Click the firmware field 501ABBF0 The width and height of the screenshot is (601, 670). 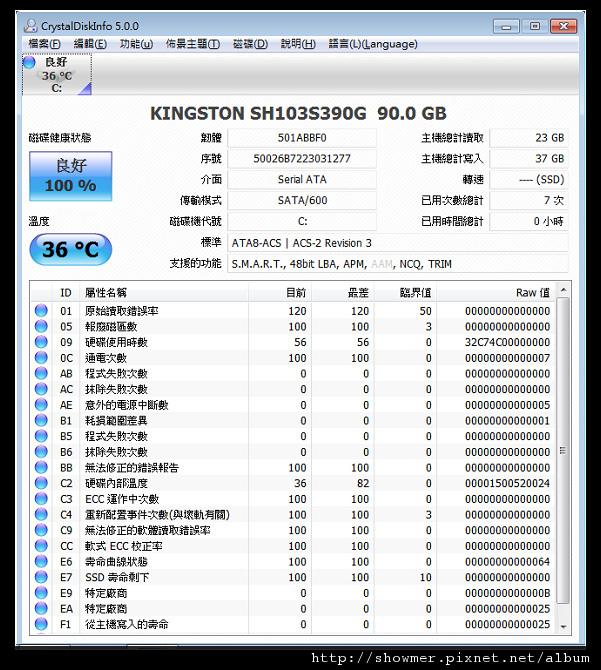[302, 138]
